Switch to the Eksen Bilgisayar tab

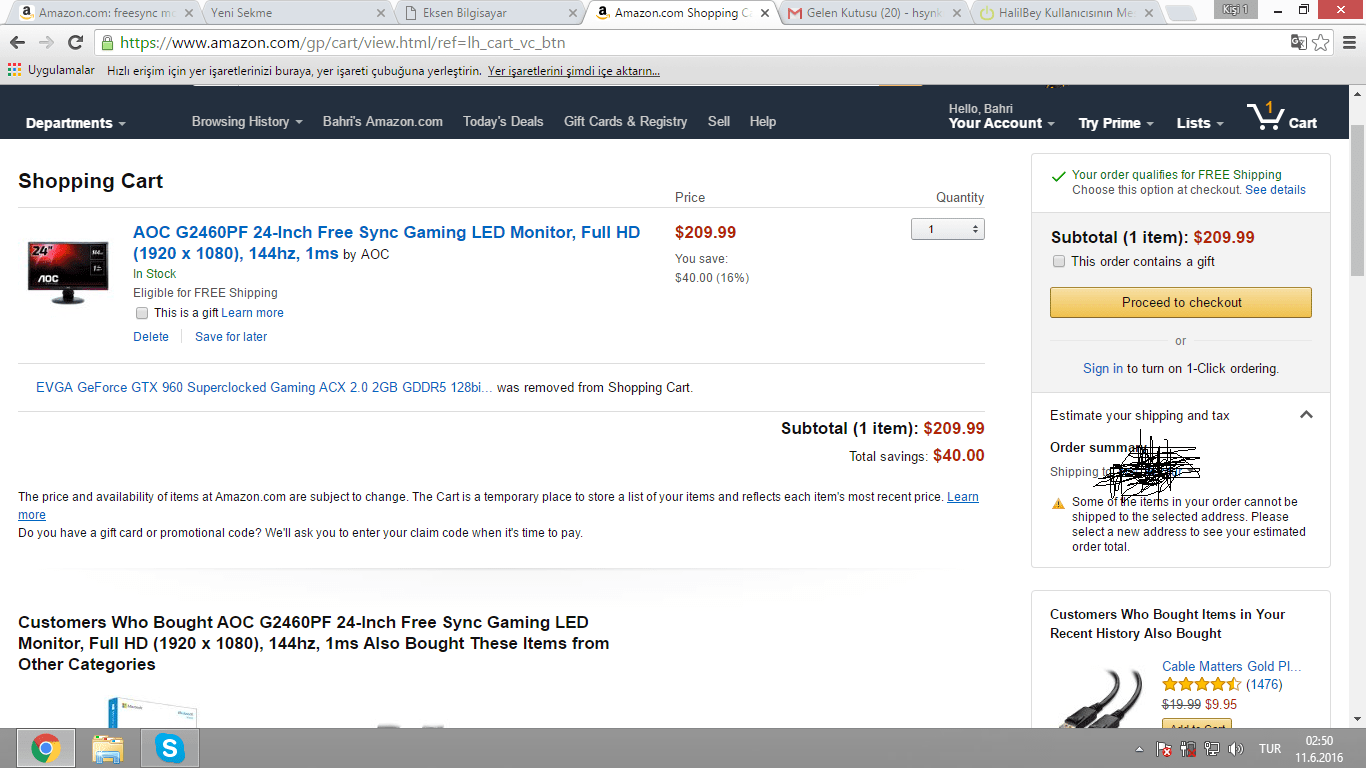pyautogui.click(x=487, y=13)
